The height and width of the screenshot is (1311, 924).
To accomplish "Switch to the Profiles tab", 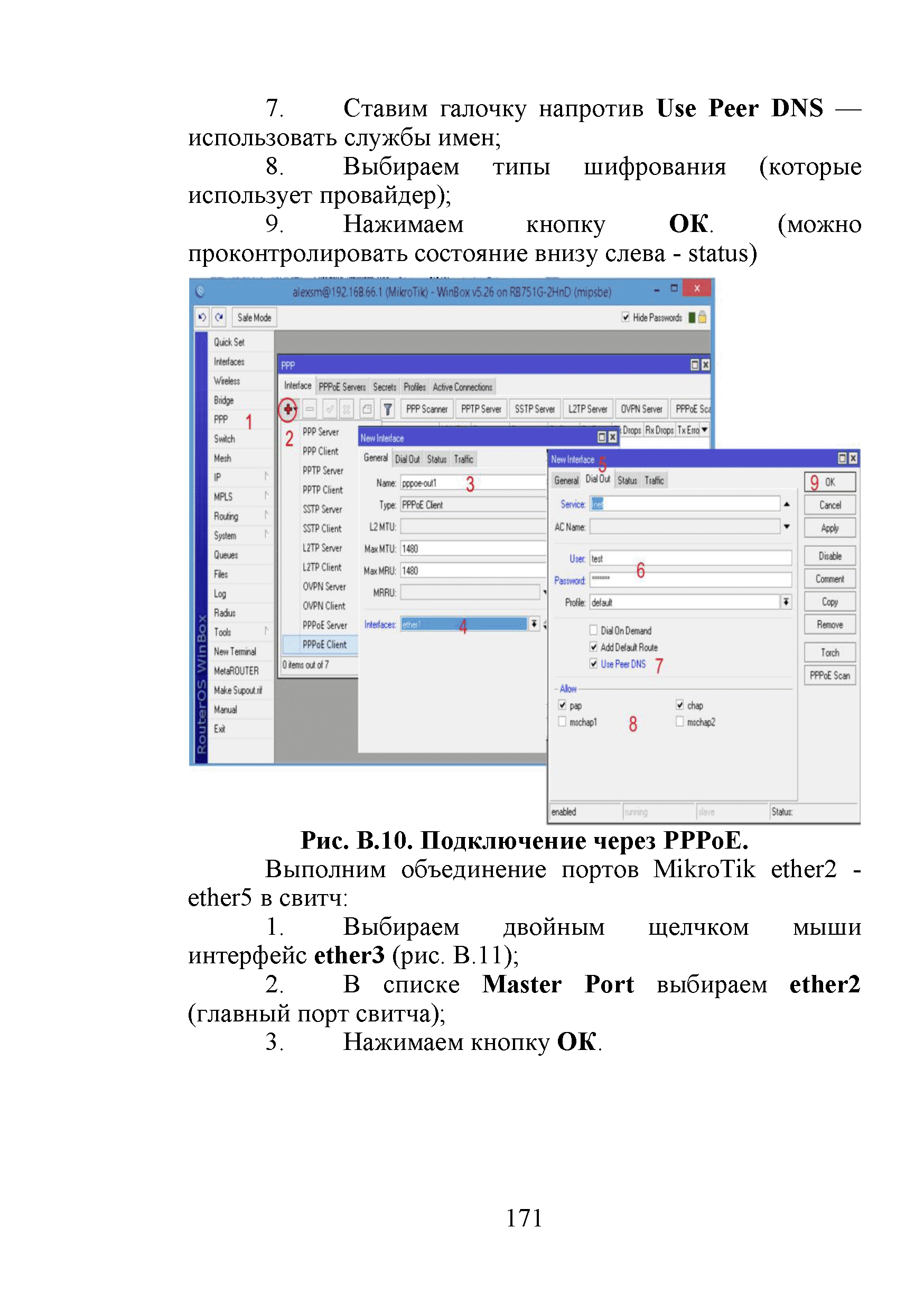I will (415, 387).
